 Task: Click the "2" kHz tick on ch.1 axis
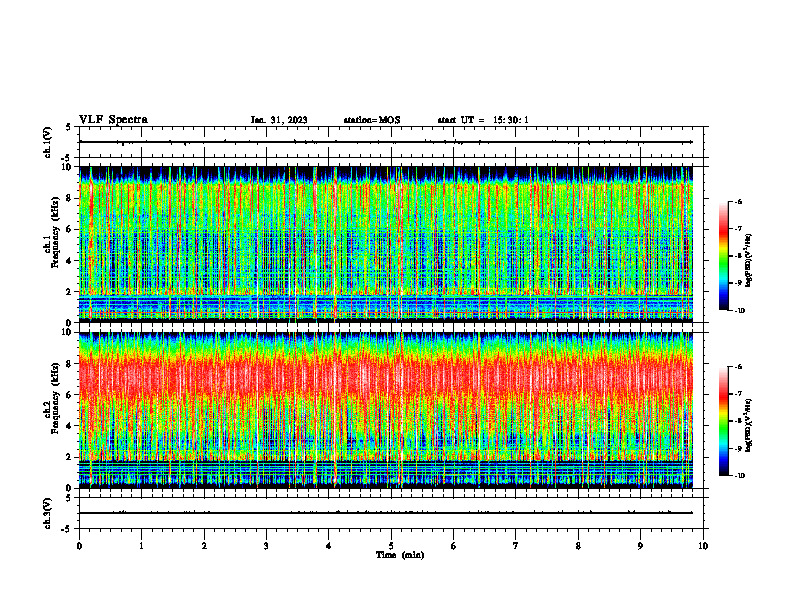click(70, 291)
